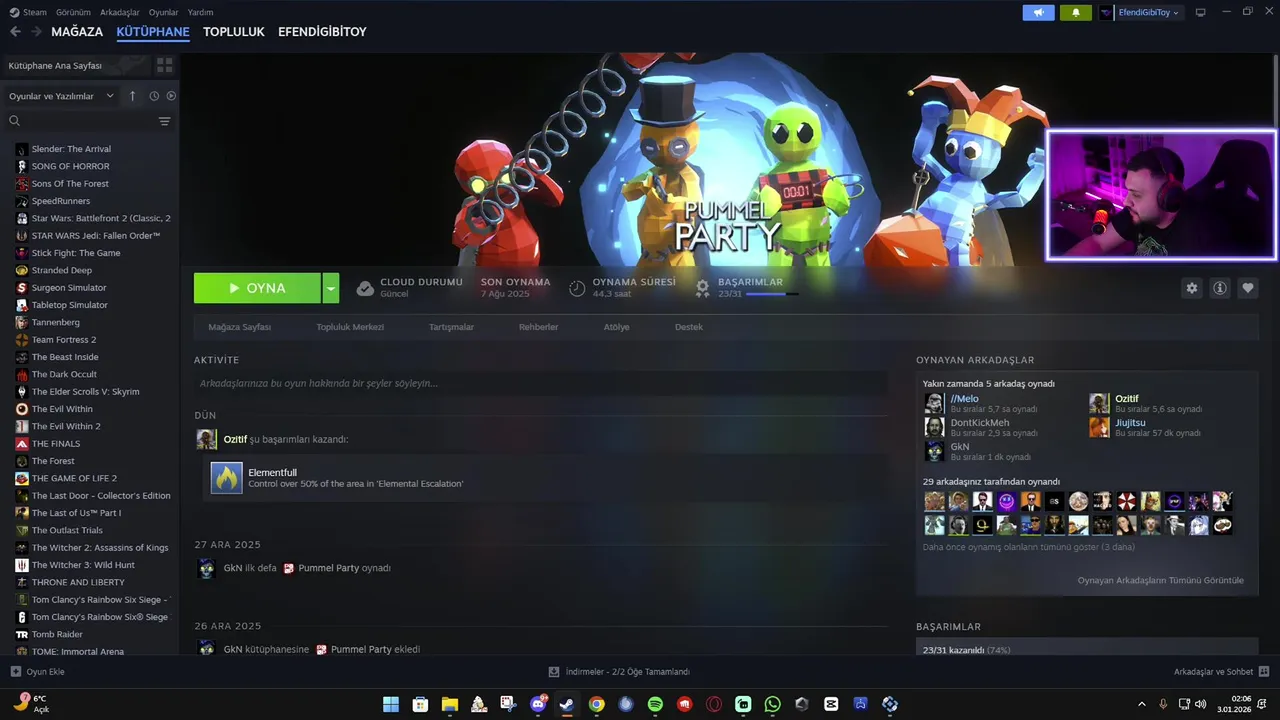
Task: Select THE FINALS in the library
Action: click(x=56, y=444)
